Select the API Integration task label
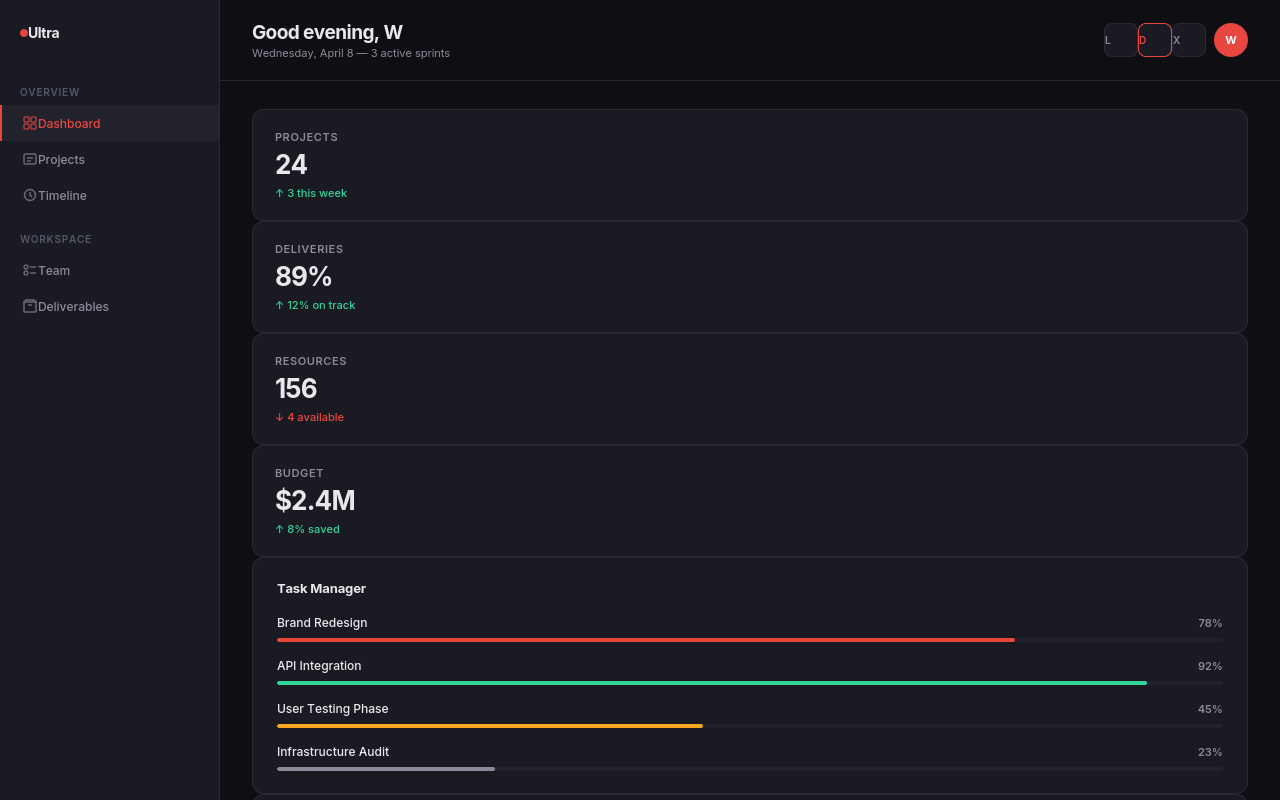Screen dimensions: 1280x800 pyautogui.click(x=319, y=666)
